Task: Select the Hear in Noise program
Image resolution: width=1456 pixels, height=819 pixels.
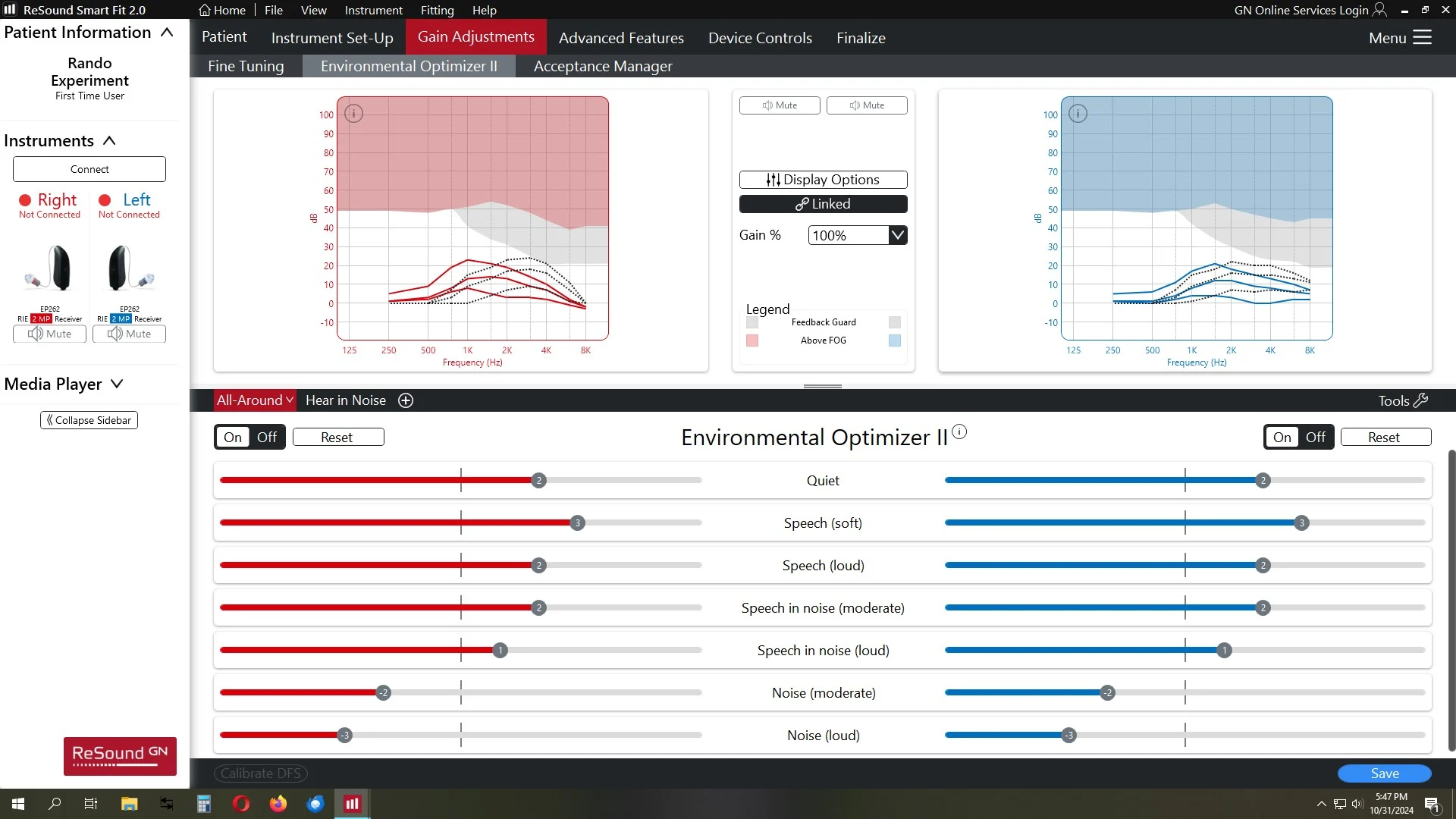Action: [x=346, y=400]
